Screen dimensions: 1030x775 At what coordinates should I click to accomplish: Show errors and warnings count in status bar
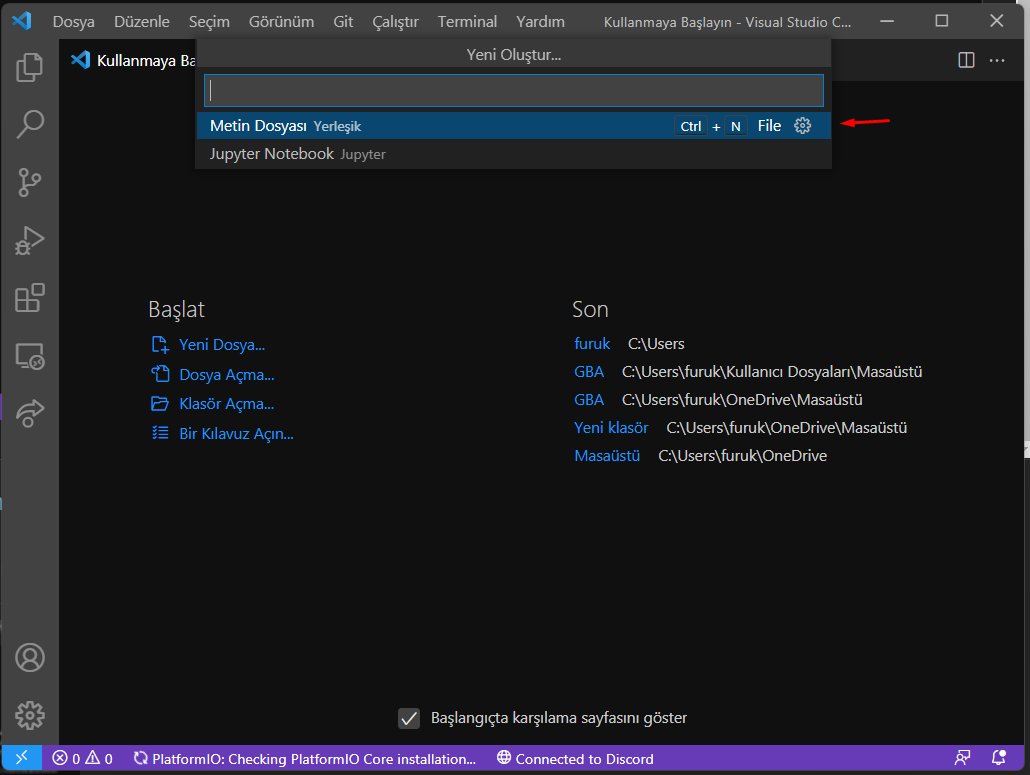click(83, 759)
